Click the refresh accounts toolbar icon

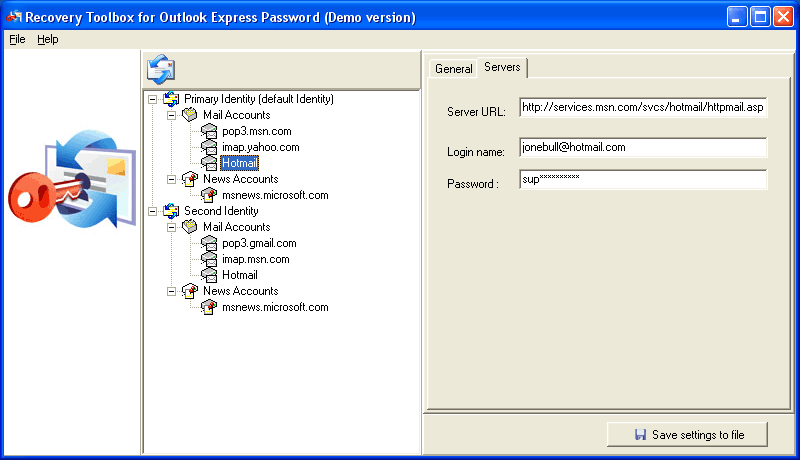pos(161,69)
